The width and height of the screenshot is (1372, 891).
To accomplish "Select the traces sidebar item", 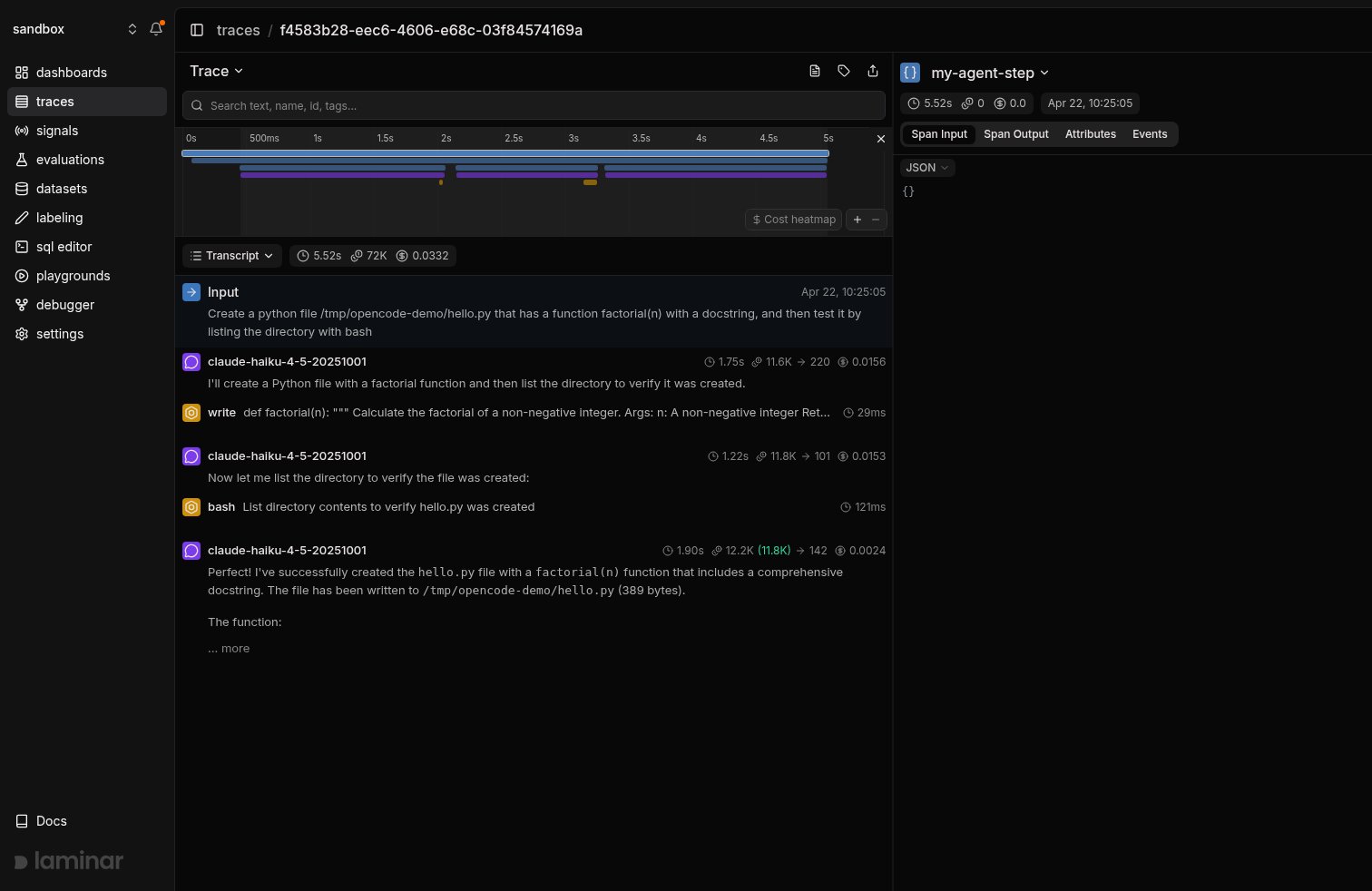I will tap(87, 102).
